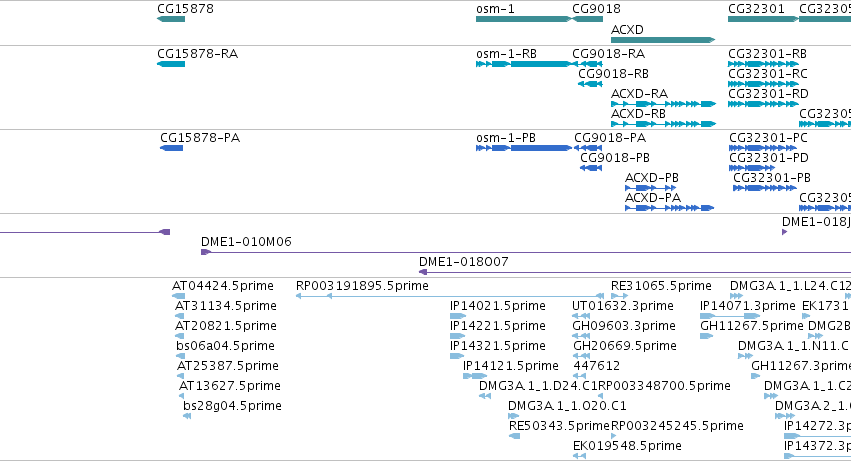Select EST EK019548.5prime
The height and width of the screenshot is (461, 851).
point(579,456)
